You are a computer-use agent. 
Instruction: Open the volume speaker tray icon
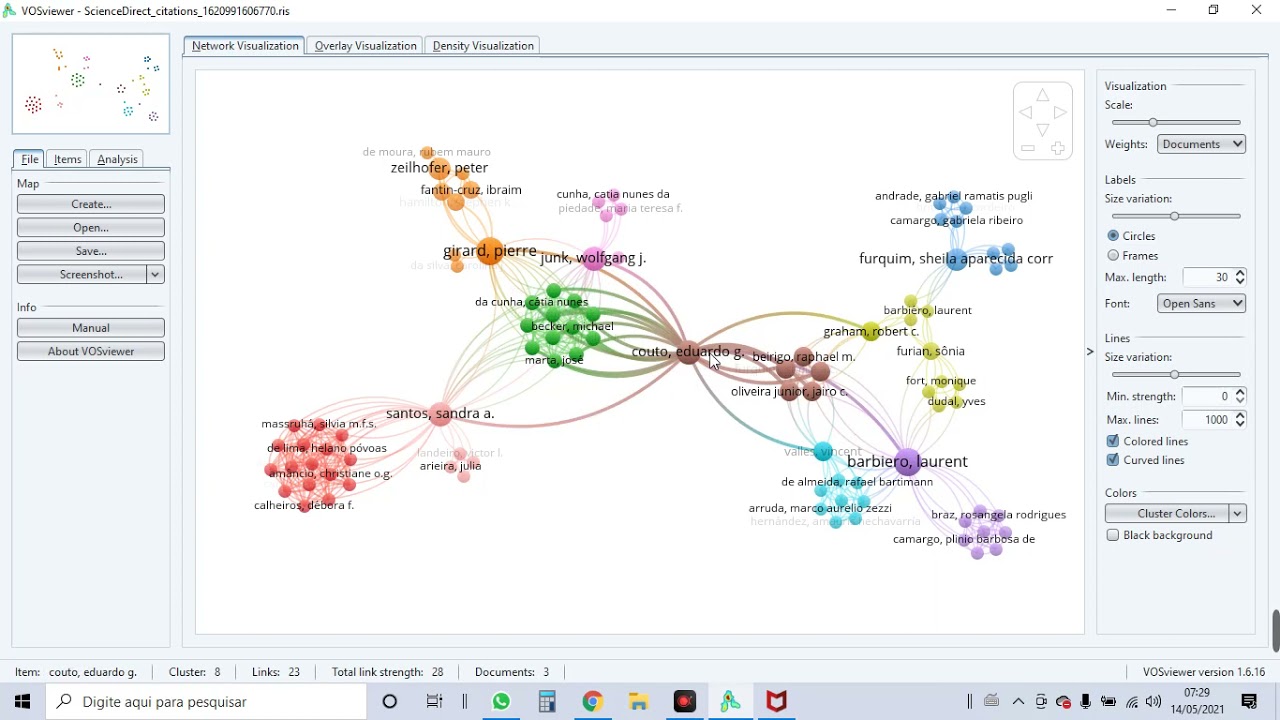point(1154,702)
